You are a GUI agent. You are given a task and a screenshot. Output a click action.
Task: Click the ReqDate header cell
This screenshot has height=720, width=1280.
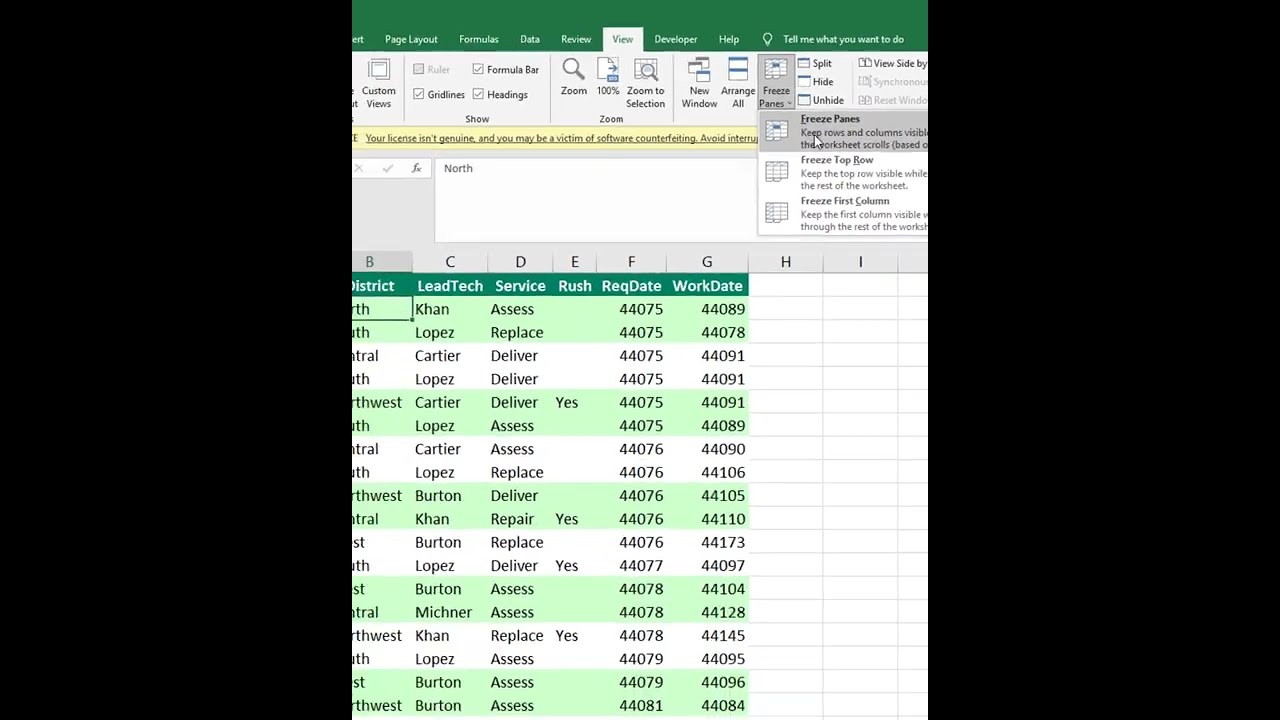[631, 286]
